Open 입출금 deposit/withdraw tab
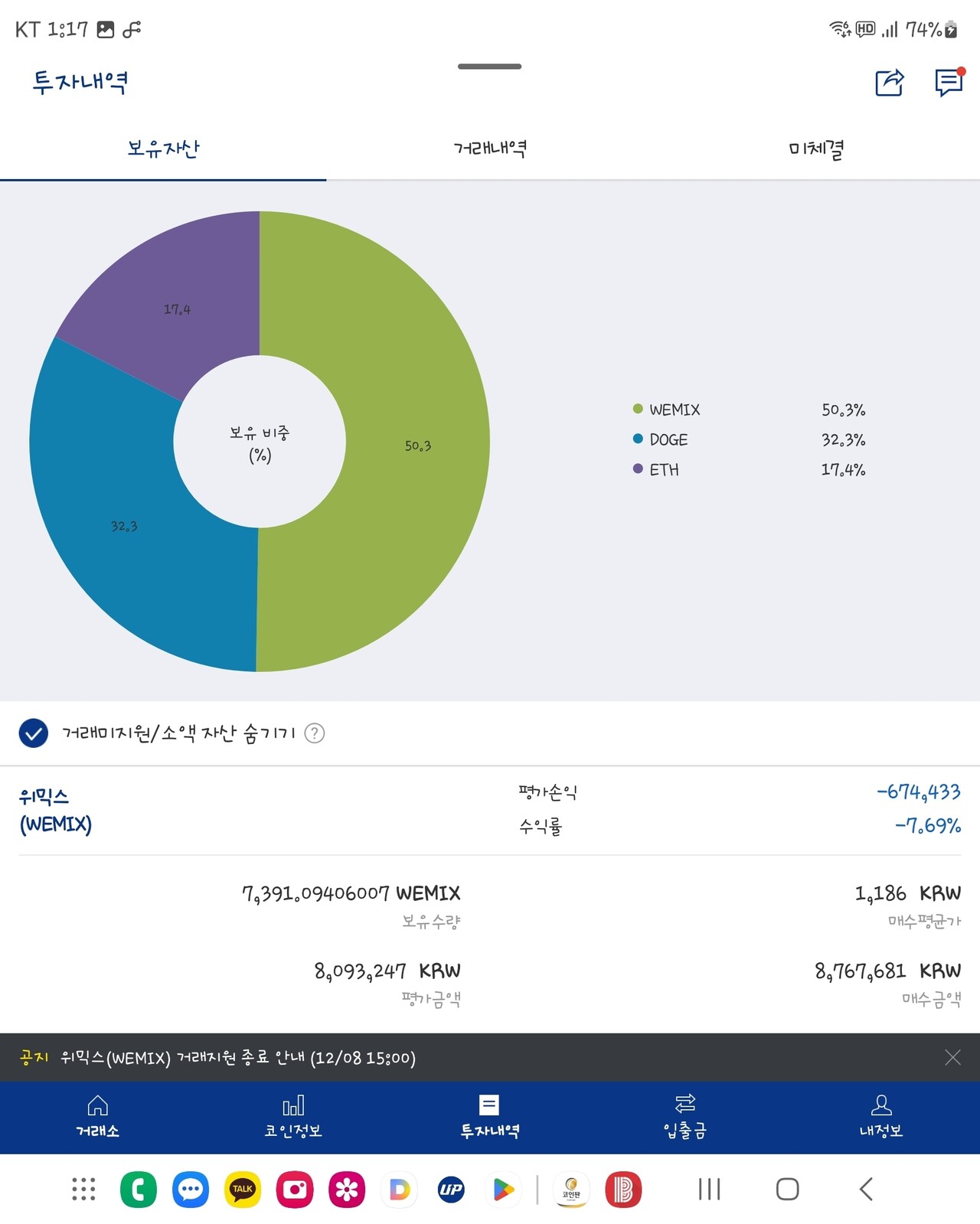Image resolution: width=980 pixels, height=1224 pixels. 685,1116
